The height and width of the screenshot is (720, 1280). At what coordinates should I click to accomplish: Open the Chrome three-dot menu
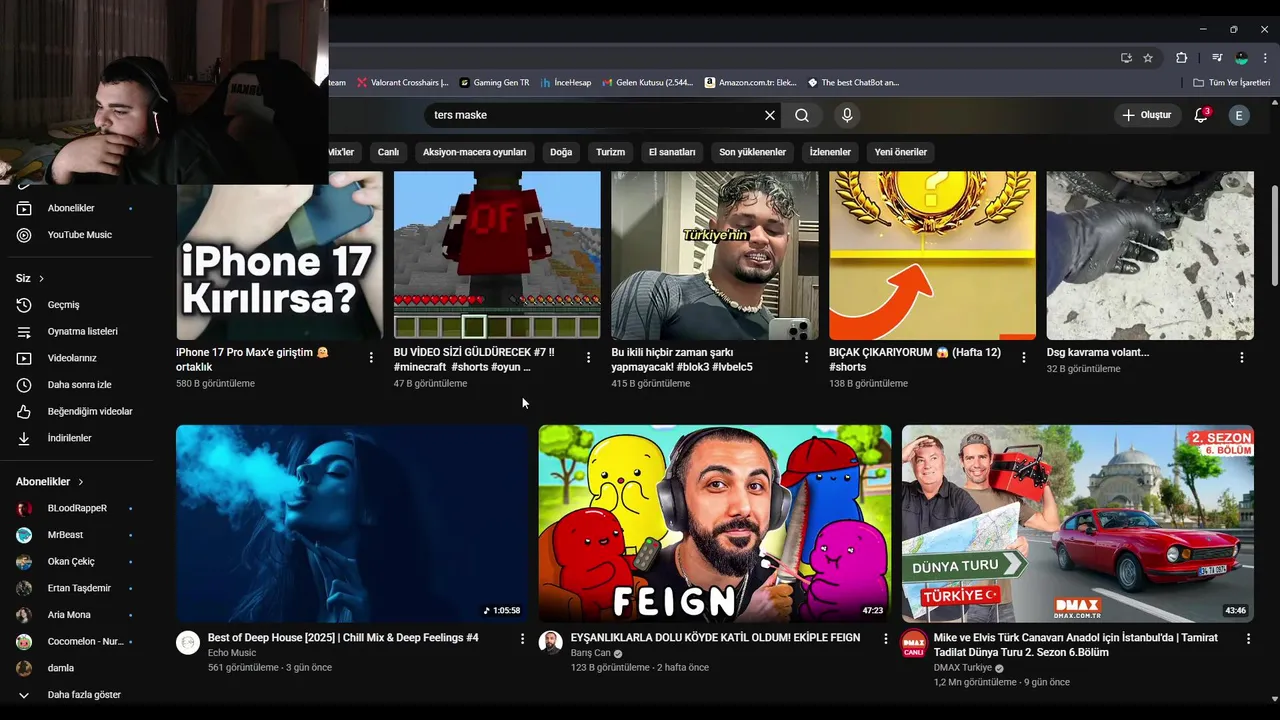tap(1265, 58)
